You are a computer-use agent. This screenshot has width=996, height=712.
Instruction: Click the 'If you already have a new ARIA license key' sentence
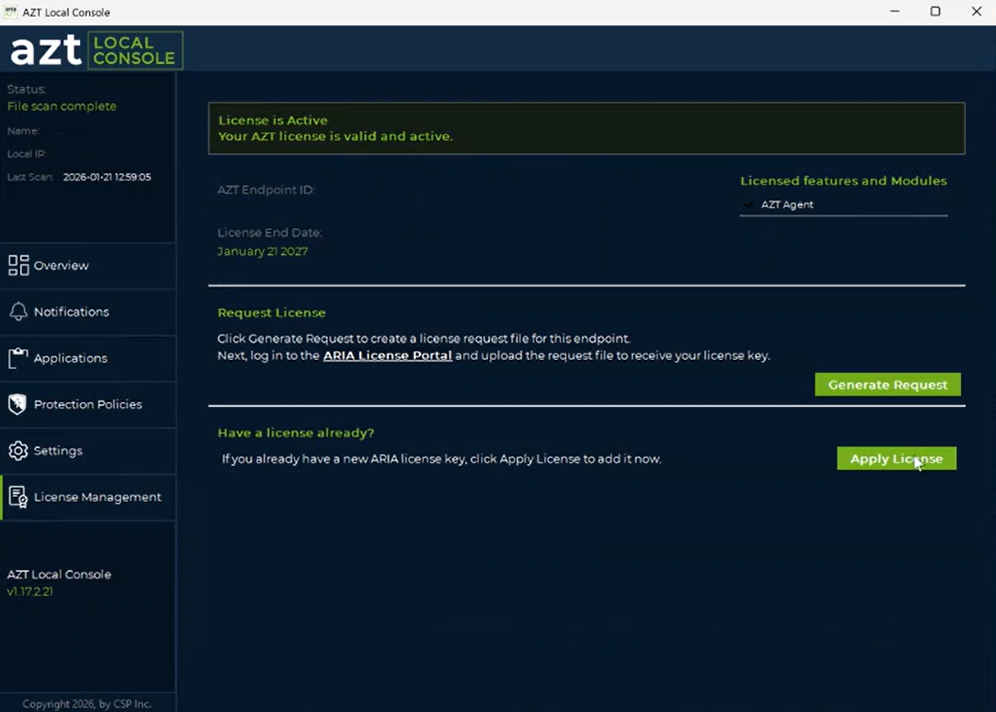441,459
